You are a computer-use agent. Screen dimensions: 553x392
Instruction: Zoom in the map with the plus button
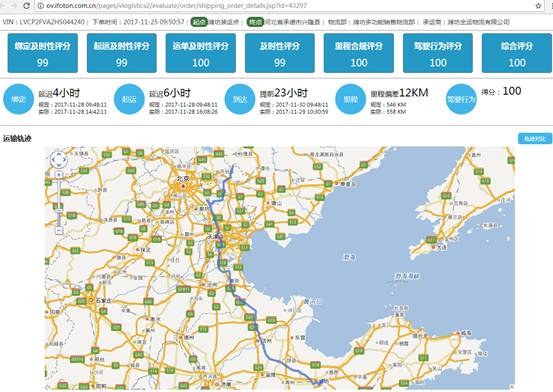click(59, 175)
